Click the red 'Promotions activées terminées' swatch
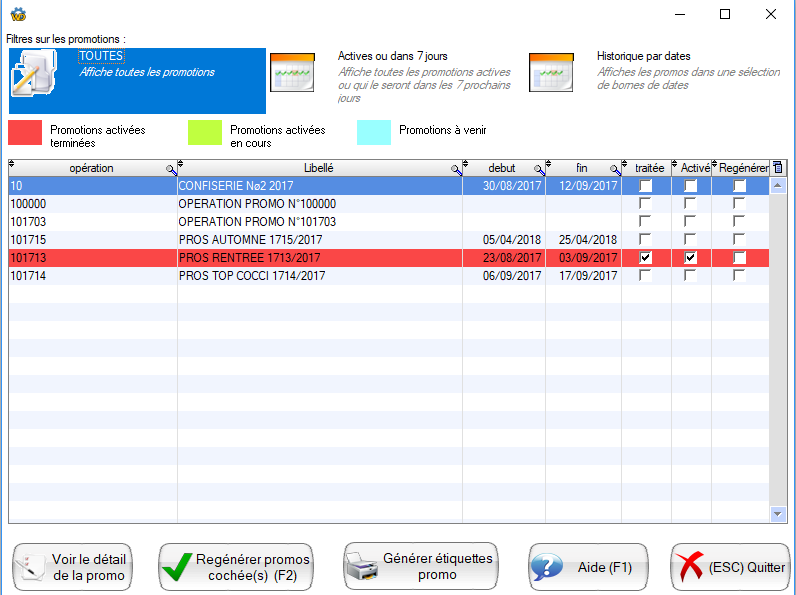This screenshot has width=796, height=595. (25, 133)
